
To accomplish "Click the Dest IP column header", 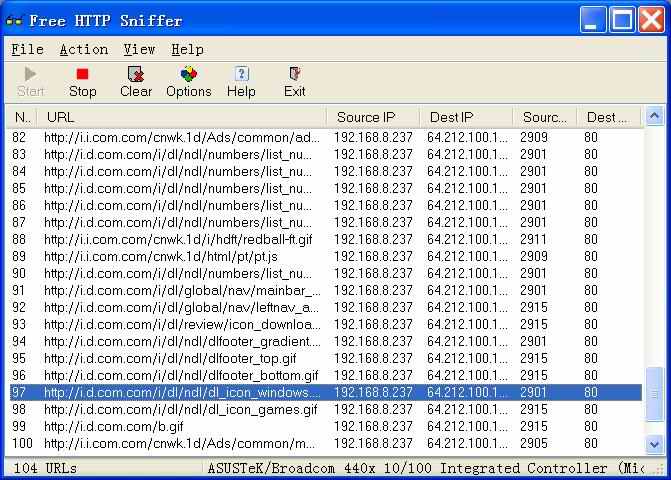I will 466,117.
